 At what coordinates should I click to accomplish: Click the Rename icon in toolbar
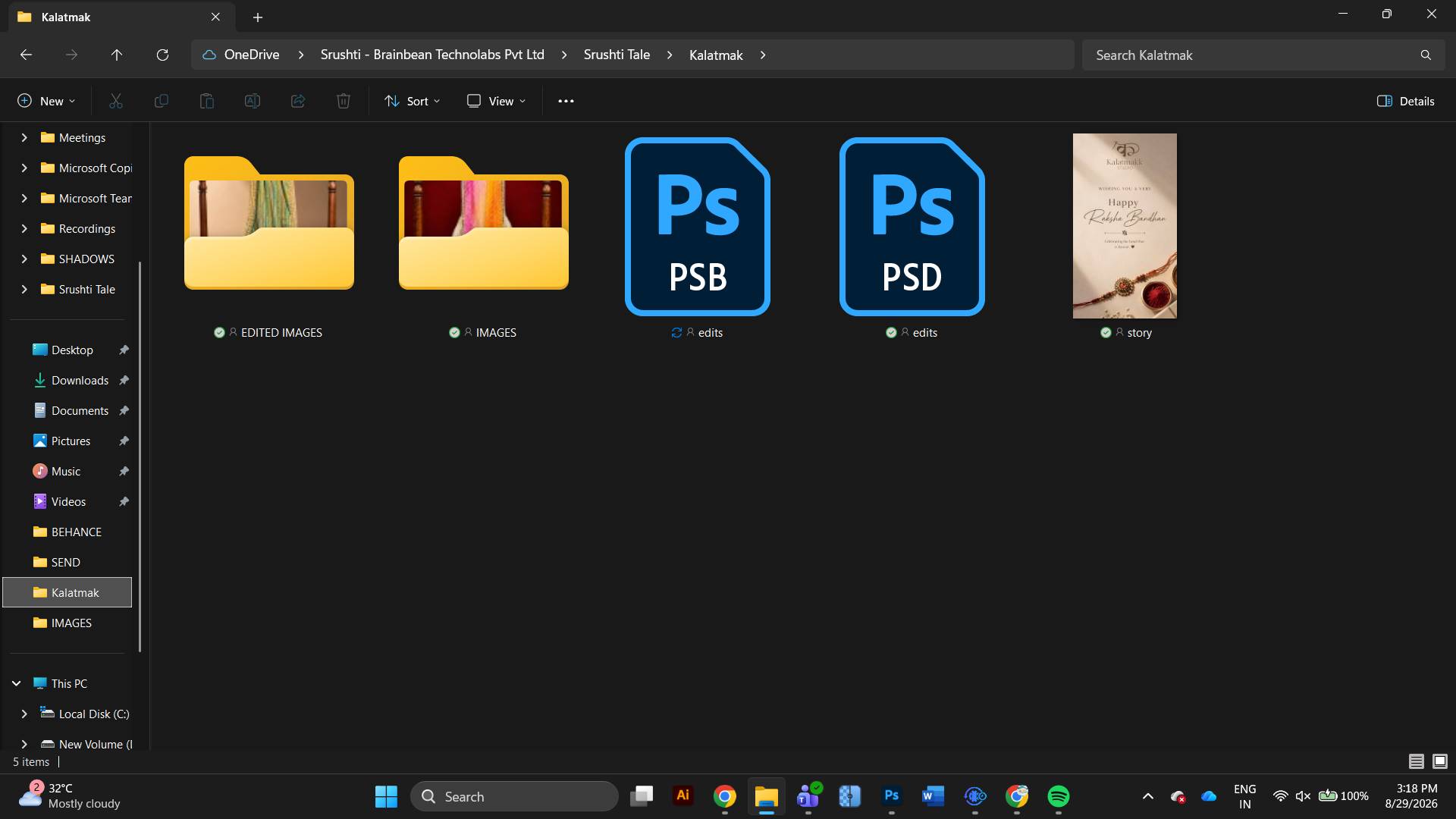253,101
